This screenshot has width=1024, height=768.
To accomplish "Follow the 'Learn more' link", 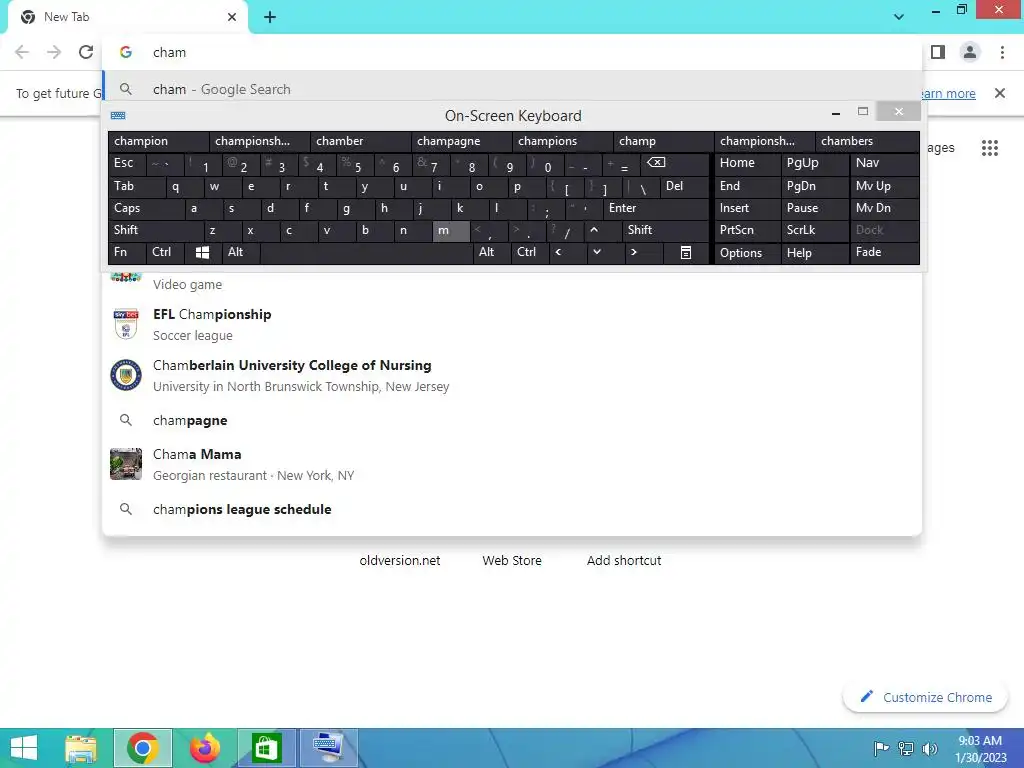I will pyautogui.click(x=947, y=93).
